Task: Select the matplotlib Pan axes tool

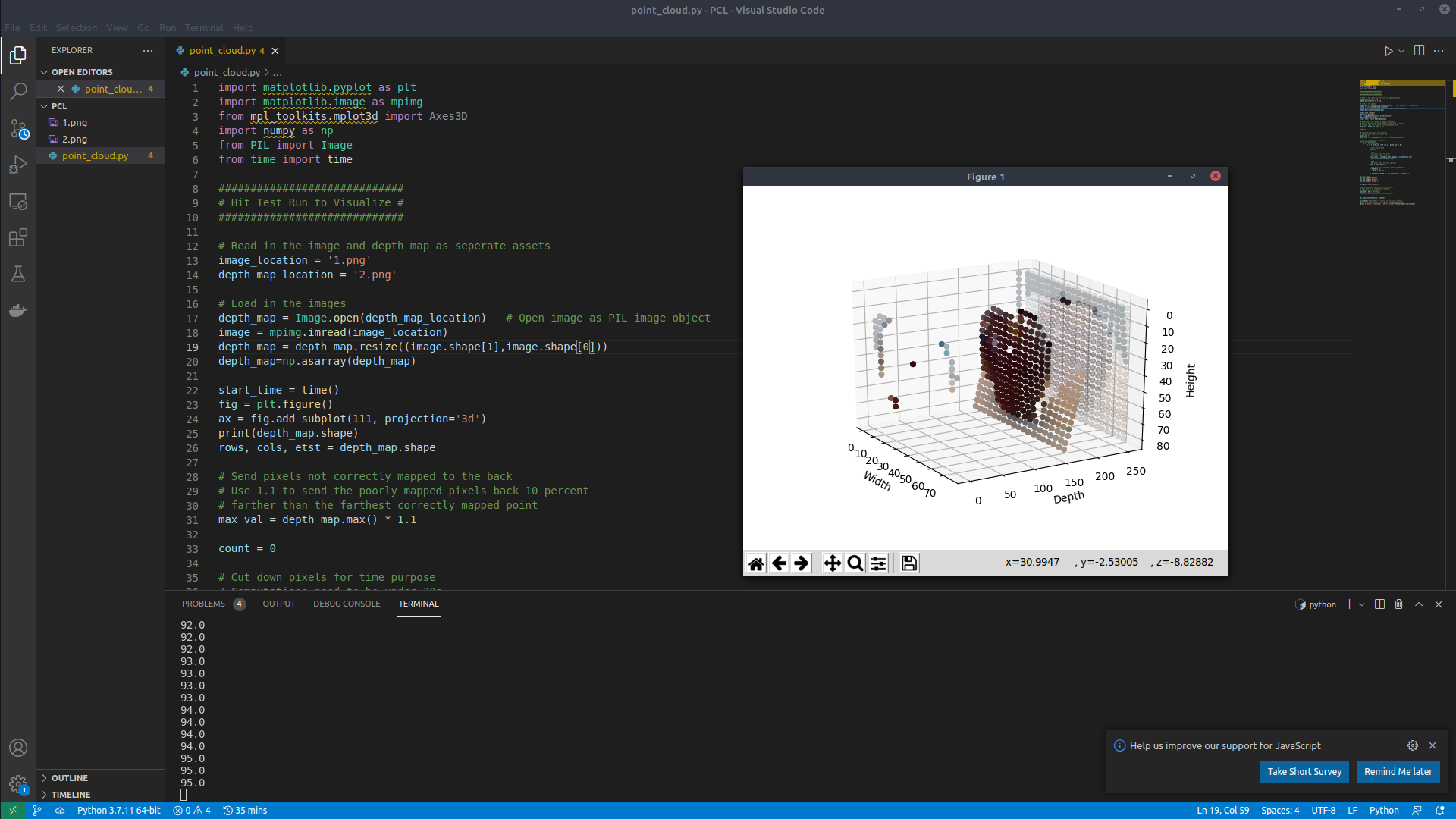Action: (x=832, y=563)
